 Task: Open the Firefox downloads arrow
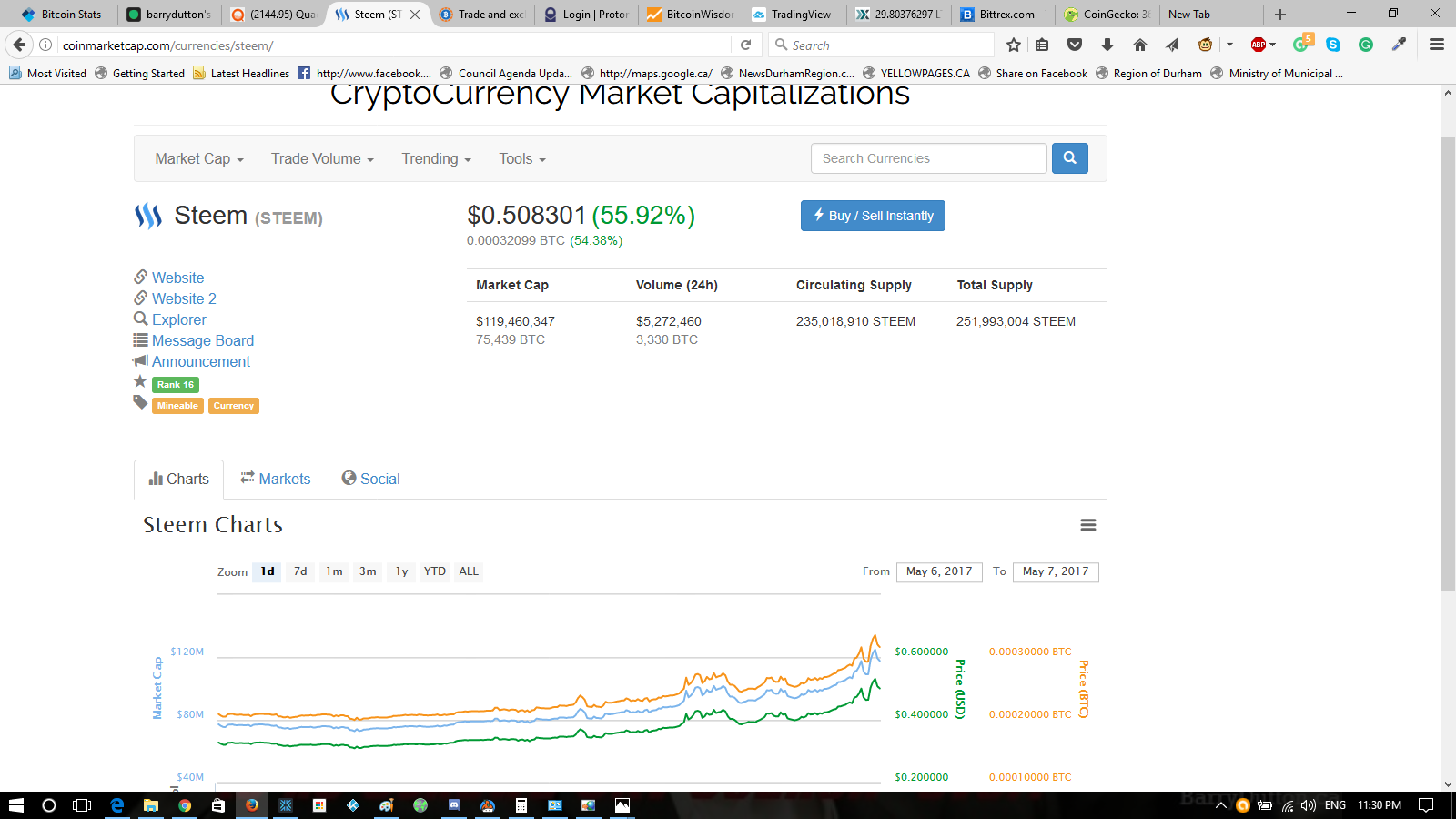tap(1107, 45)
